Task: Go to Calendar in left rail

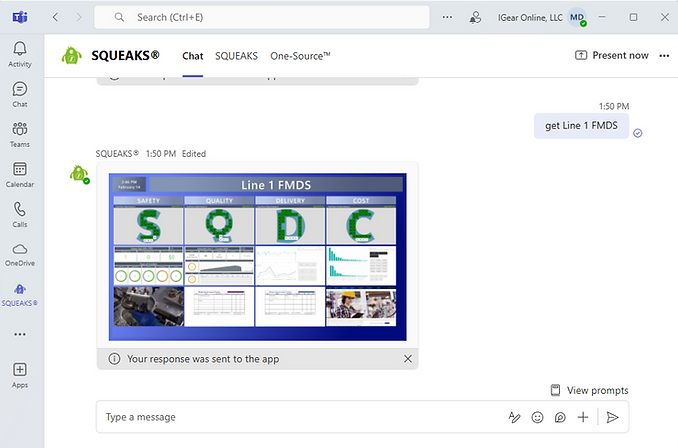Action: [20, 174]
